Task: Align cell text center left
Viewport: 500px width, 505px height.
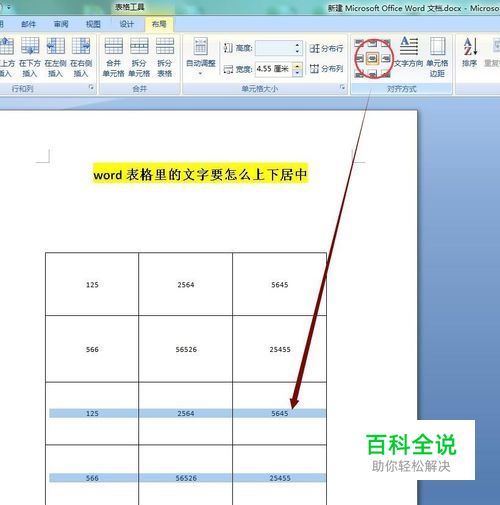Action: coord(359,59)
